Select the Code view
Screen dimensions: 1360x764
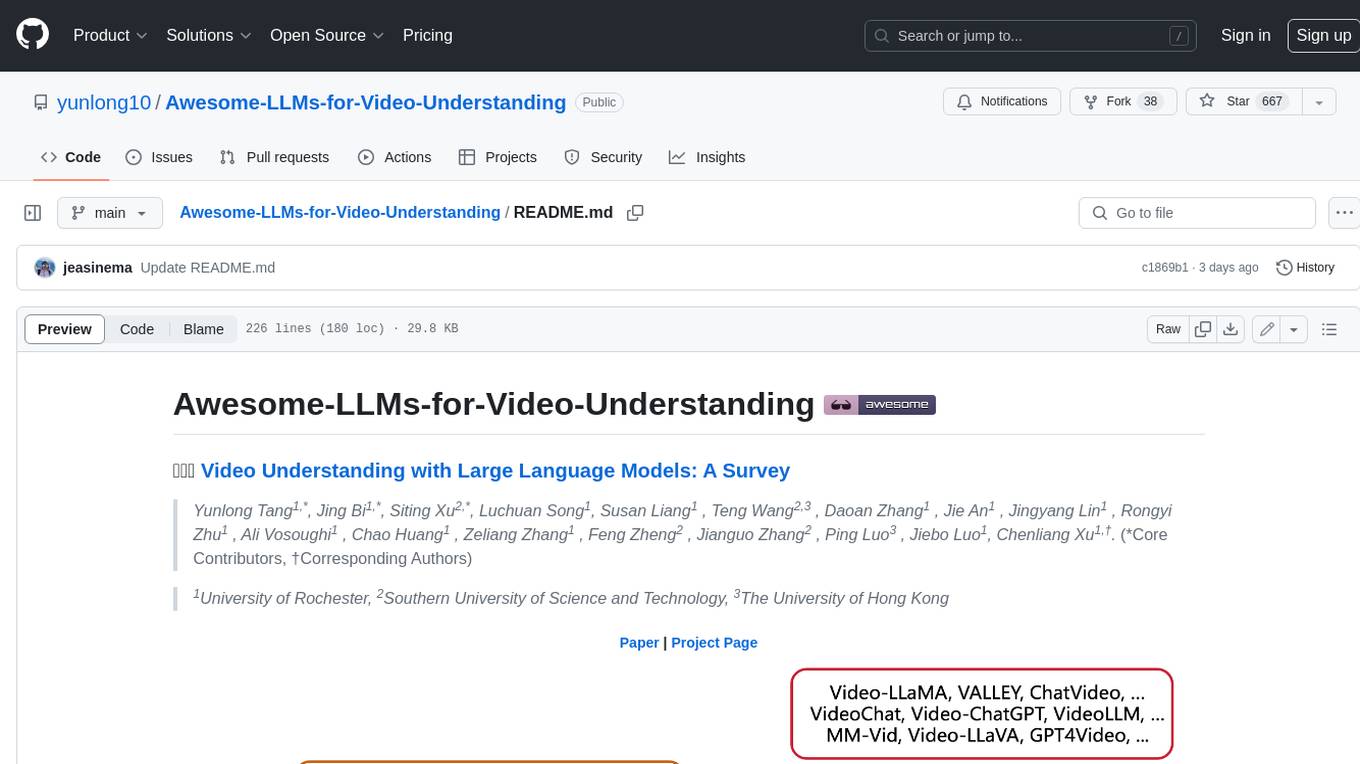point(137,329)
